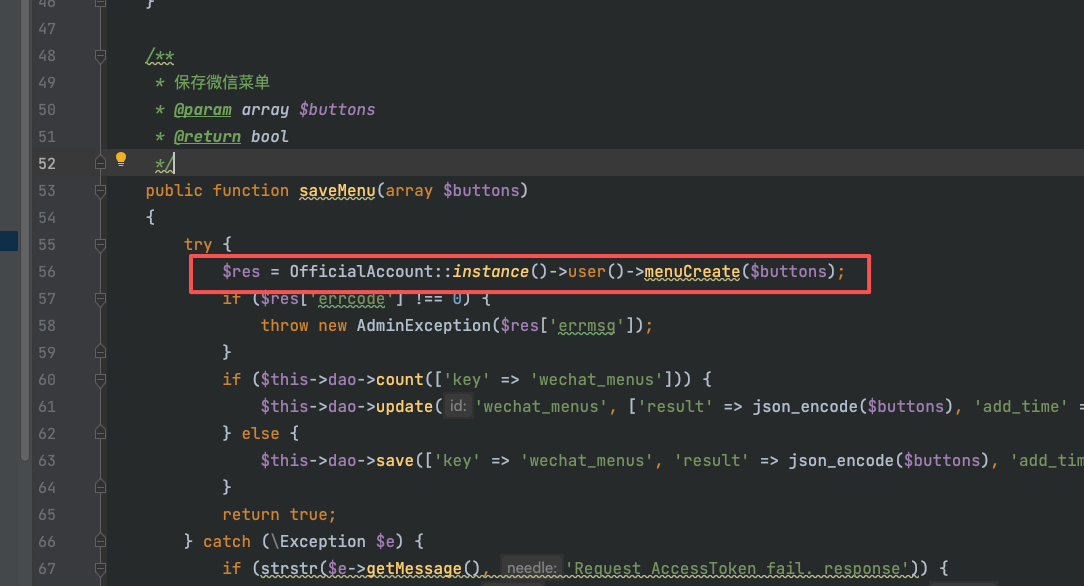This screenshot has width=1084, height=586.
Task: Click the menuCreate method call
Action: click(x=692, y=272)
